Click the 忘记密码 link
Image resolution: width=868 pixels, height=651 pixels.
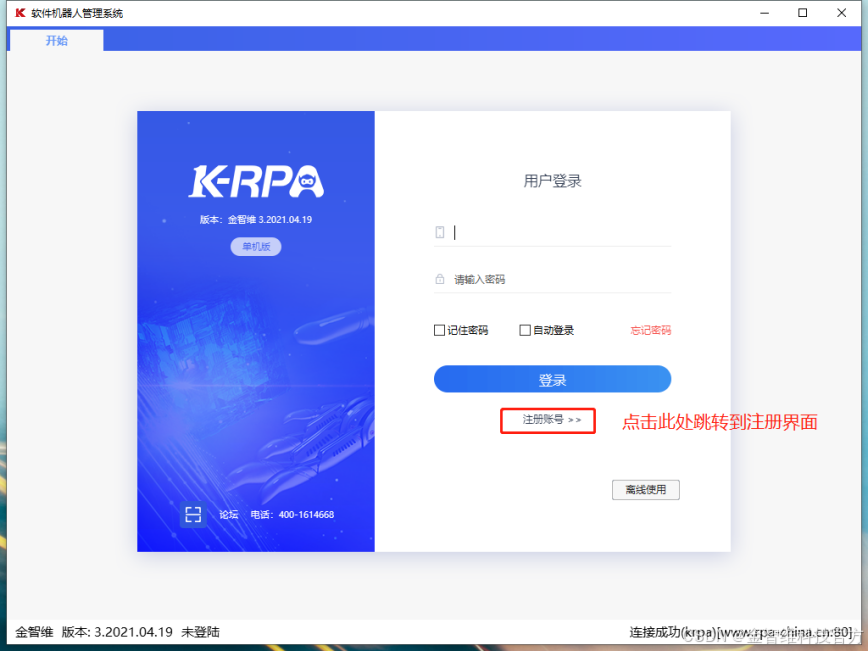650,330
